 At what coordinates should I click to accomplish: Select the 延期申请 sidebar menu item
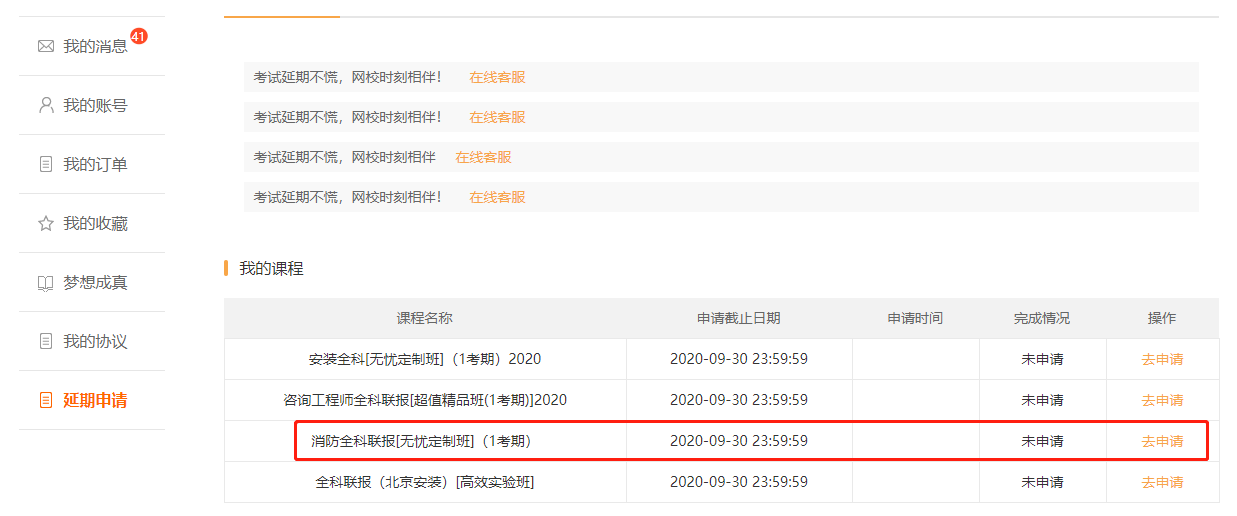coord(95,400)
